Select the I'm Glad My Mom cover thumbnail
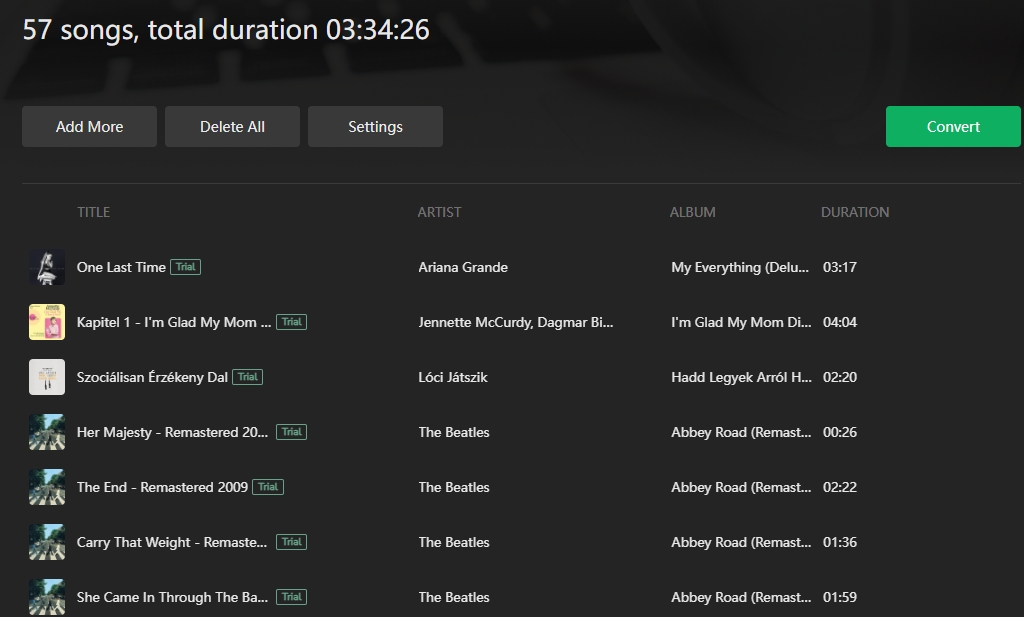The width and height of the screenshot is (1024, 617). 47,322
